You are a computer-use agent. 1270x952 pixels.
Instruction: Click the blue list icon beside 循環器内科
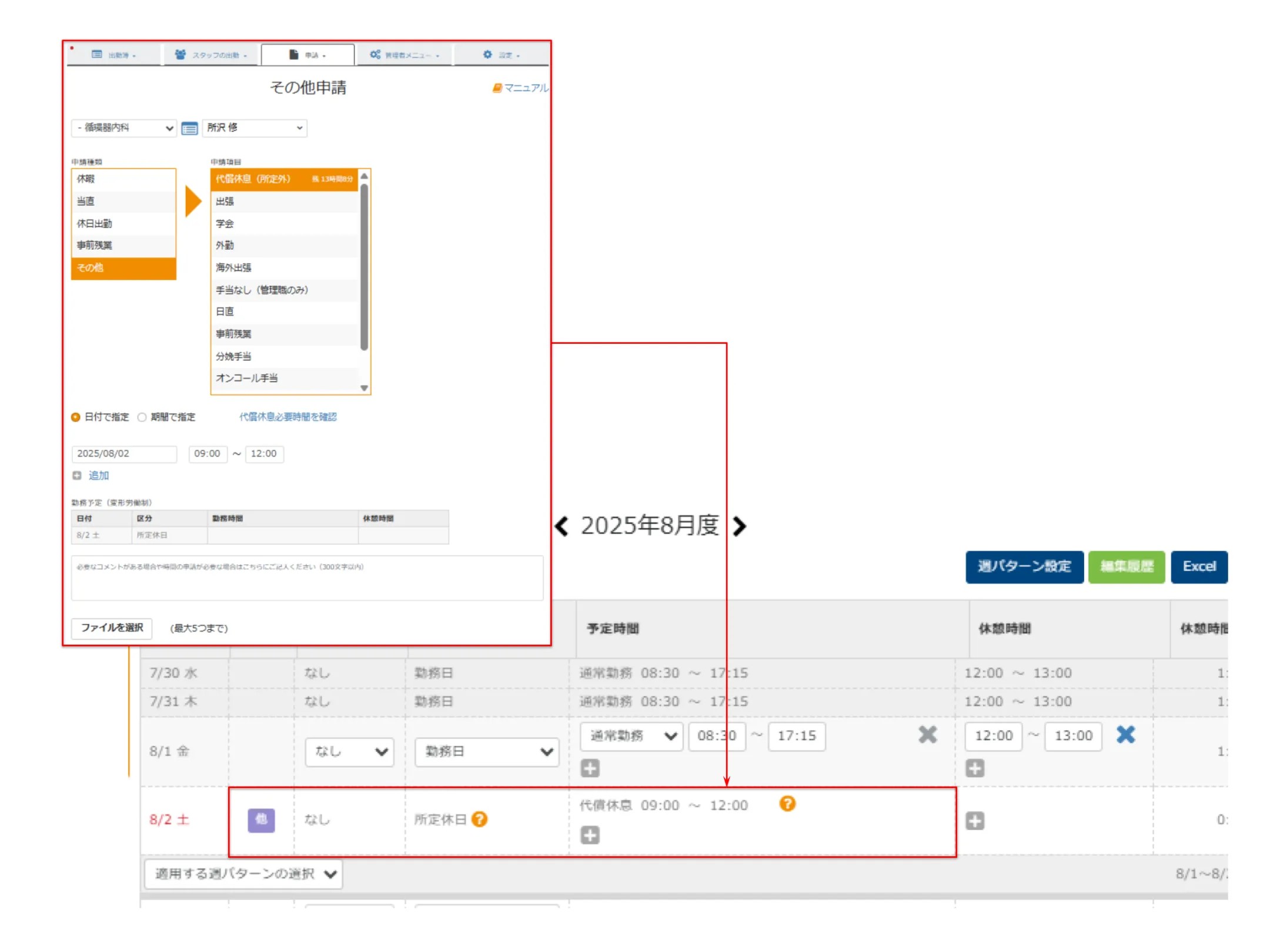pyautogui.click(x=189, y=128)
